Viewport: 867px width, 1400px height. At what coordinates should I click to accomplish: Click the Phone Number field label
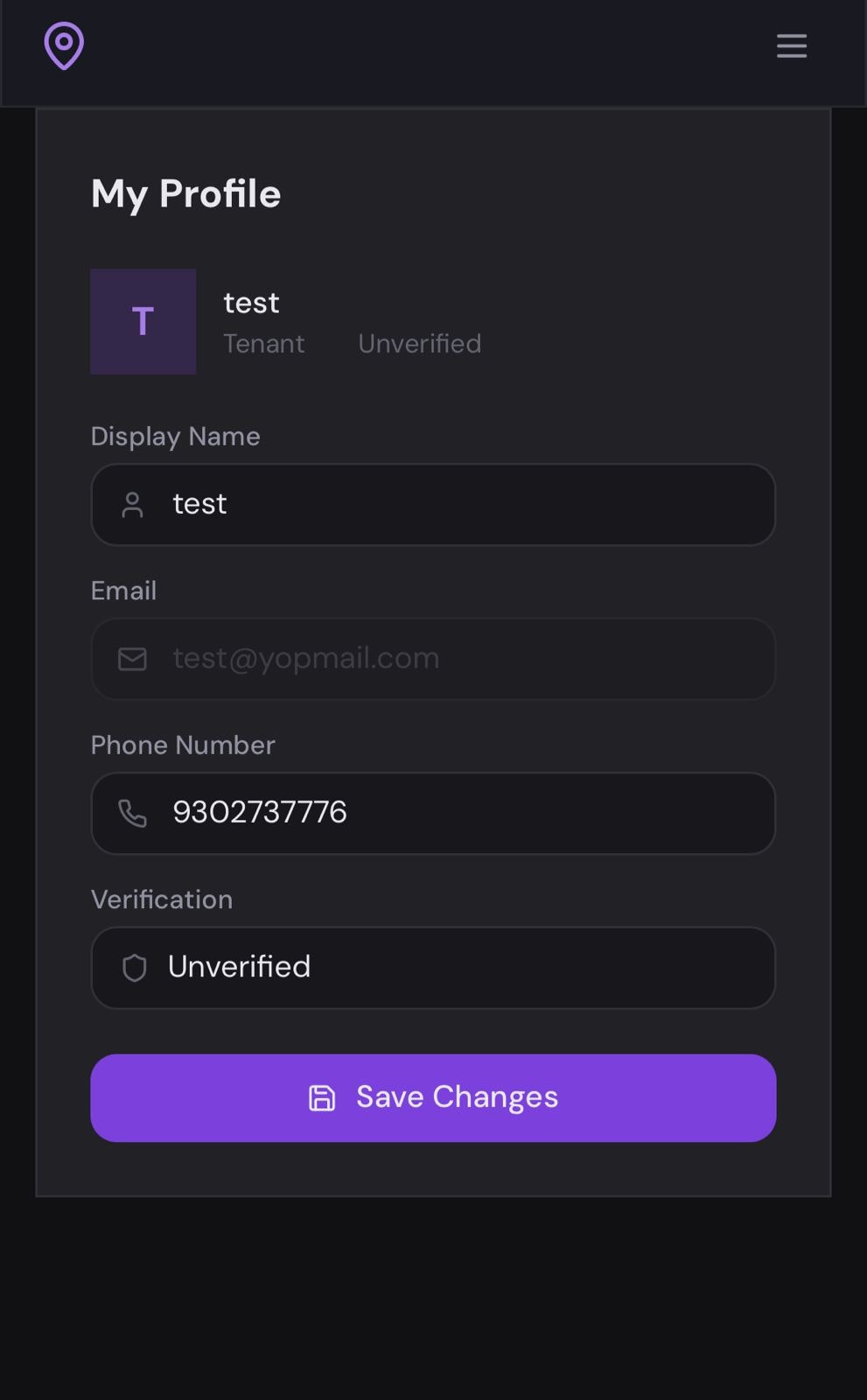tap(182, 745)
